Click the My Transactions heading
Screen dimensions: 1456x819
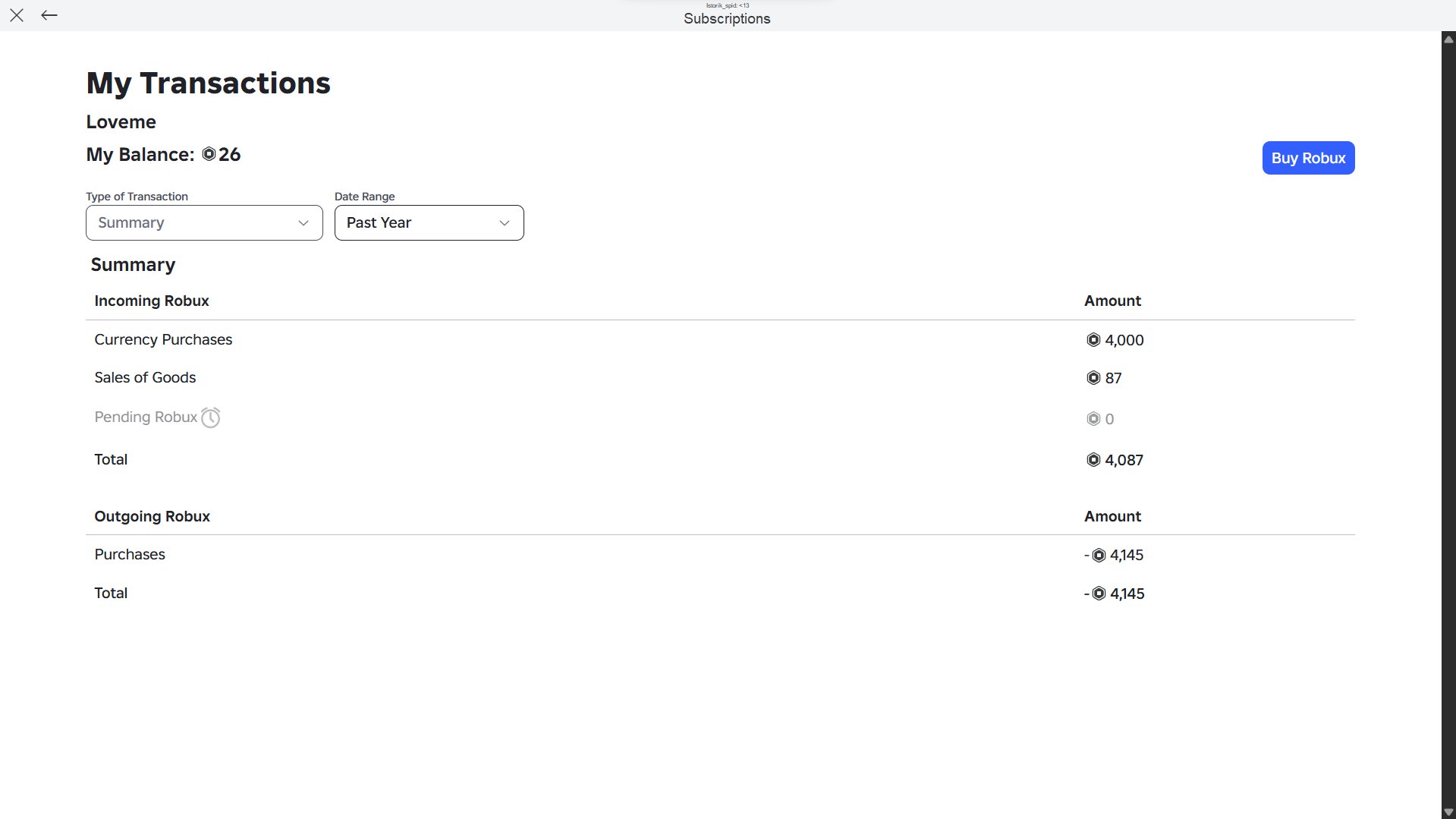(x=209, y=83)
